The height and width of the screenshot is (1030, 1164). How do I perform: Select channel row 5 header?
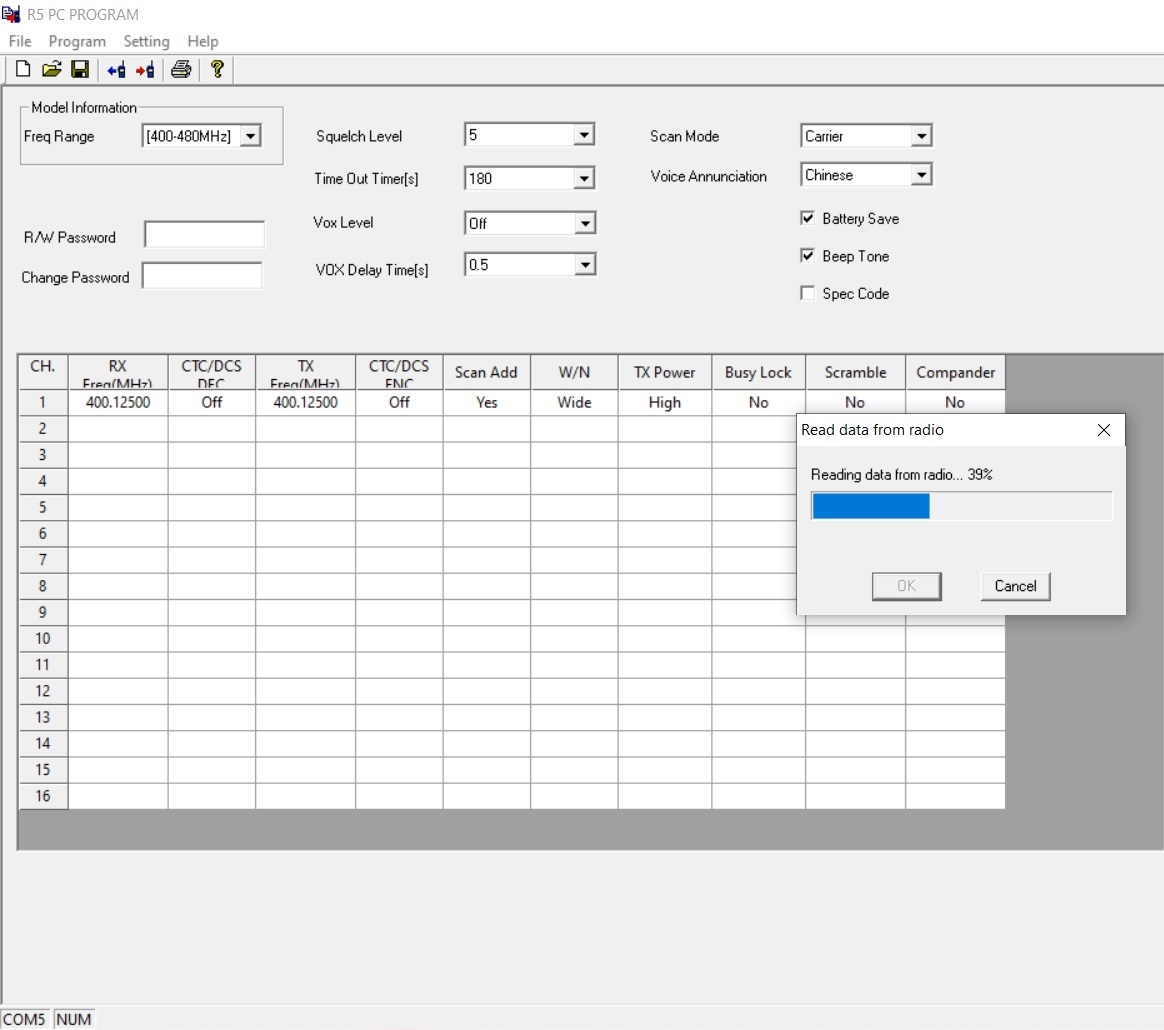point(42,507)
